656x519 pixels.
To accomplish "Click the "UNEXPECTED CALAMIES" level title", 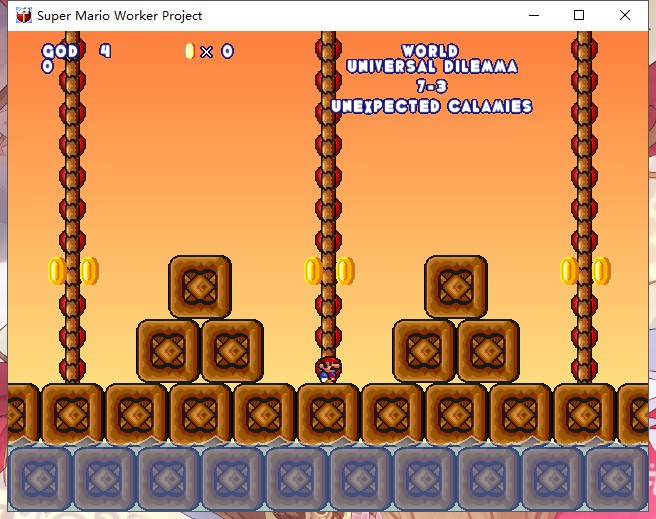I will click(x=431, y=106).
